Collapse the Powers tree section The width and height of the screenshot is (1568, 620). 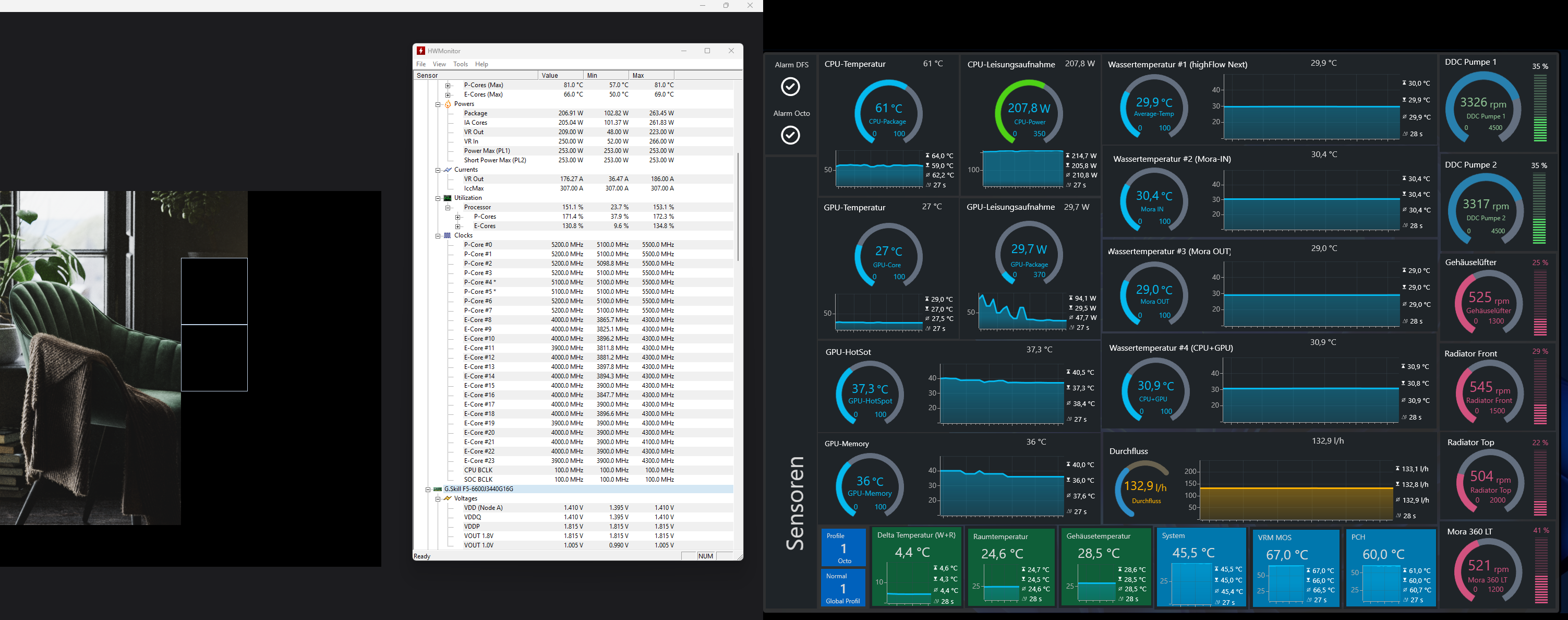click(438, 104)
